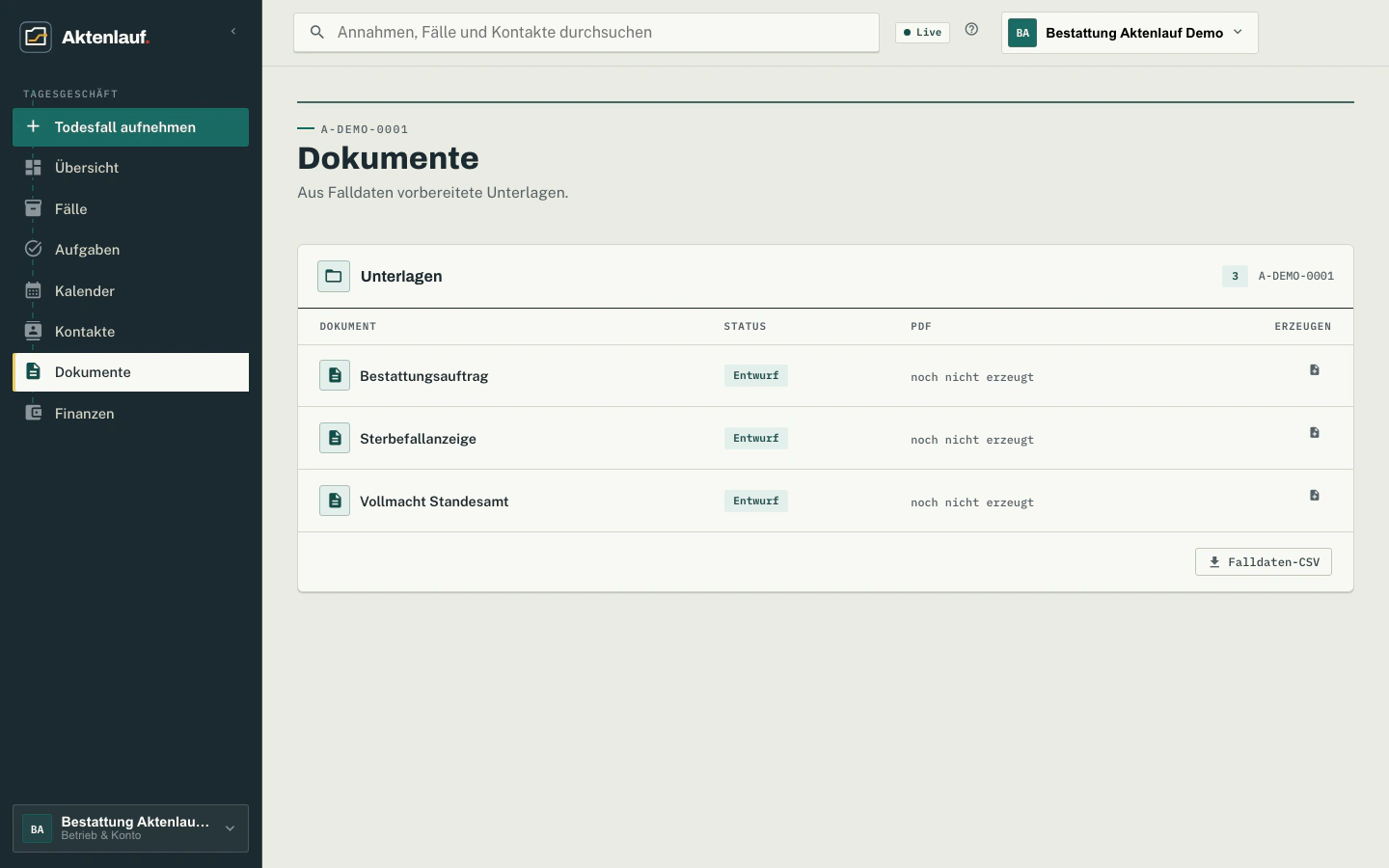The width and height of the screenshot is (1389, 868).
Task: Open the Sterbefallanzeige document
Action: coord(418,439)
